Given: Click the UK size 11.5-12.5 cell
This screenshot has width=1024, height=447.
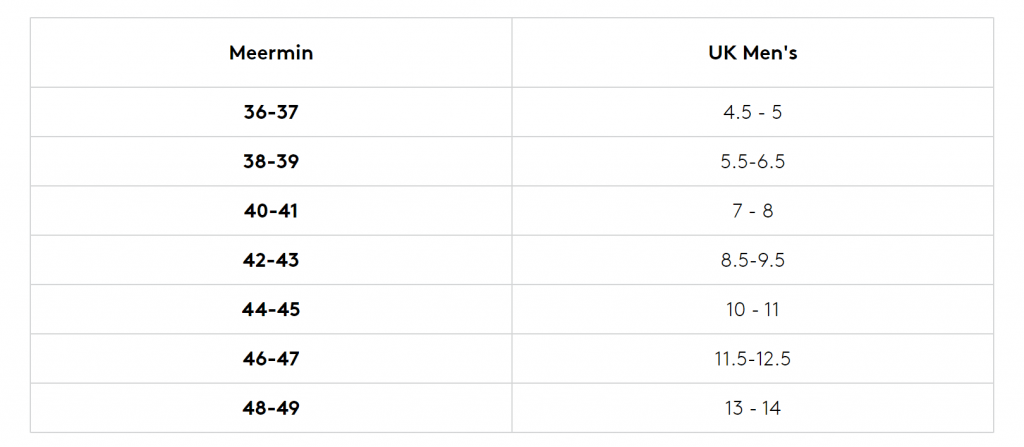Looking at the screenshot, I should 752,359.
